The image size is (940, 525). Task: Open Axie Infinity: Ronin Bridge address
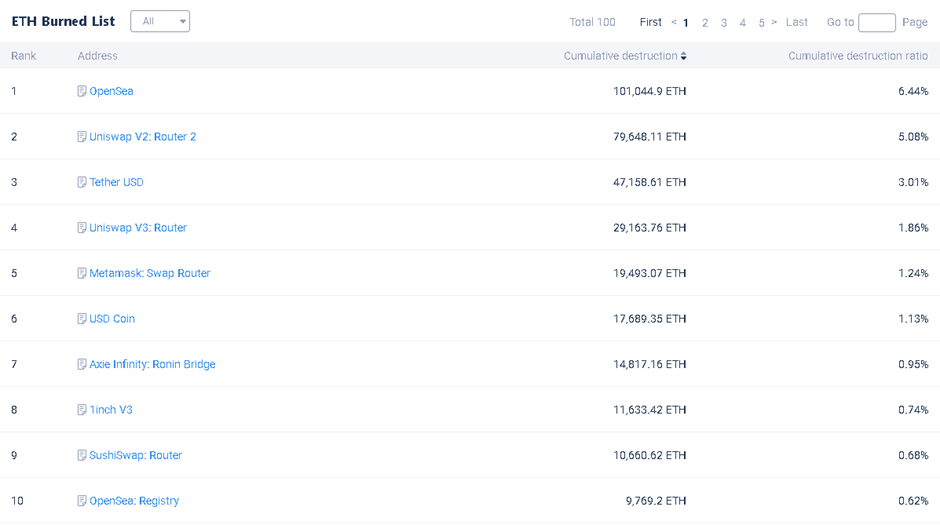152,364
